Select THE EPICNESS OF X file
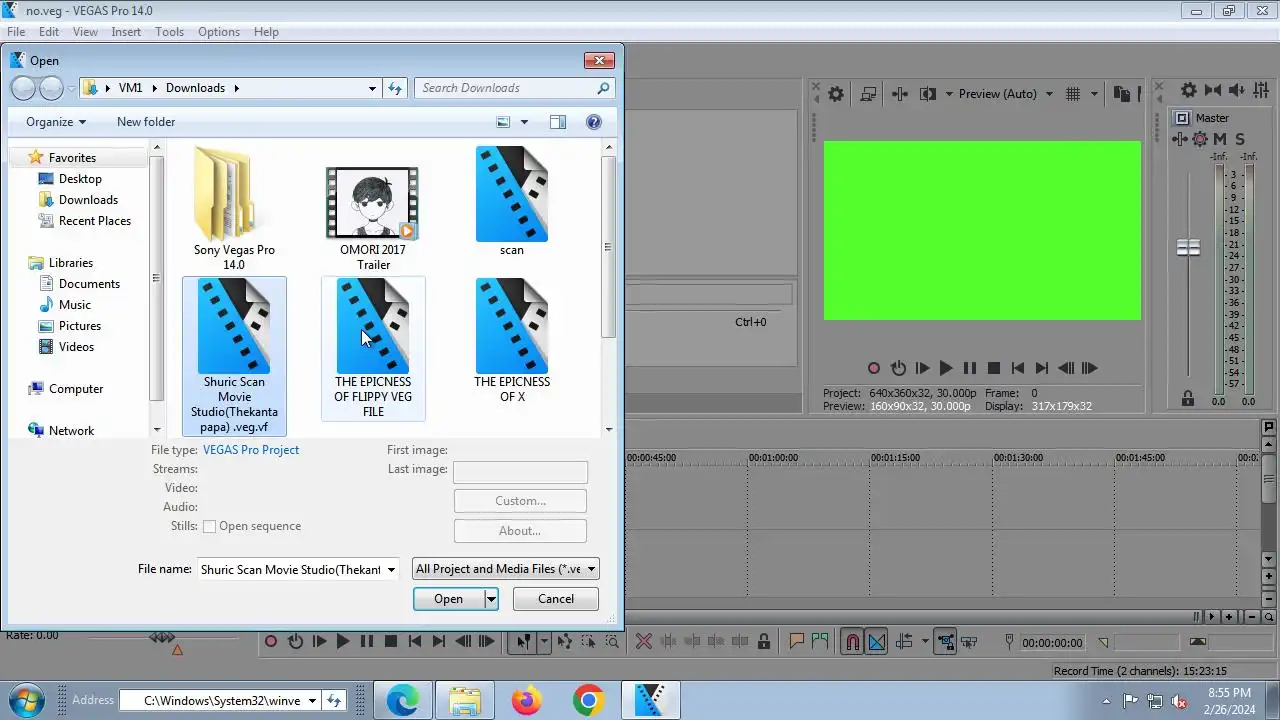The height and width of the screenshot is (720, 1280). (512, 343)
